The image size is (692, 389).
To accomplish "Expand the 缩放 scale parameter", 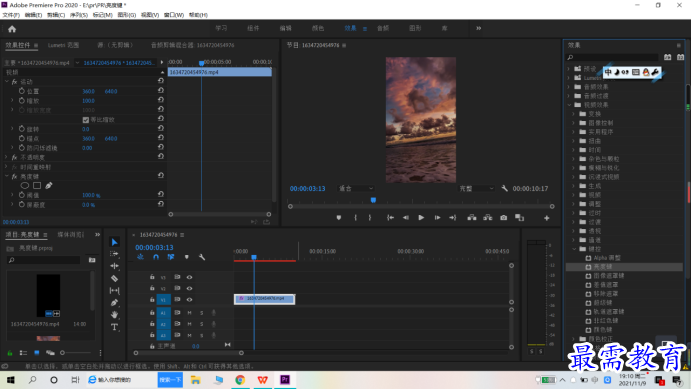I will point(12,101).
